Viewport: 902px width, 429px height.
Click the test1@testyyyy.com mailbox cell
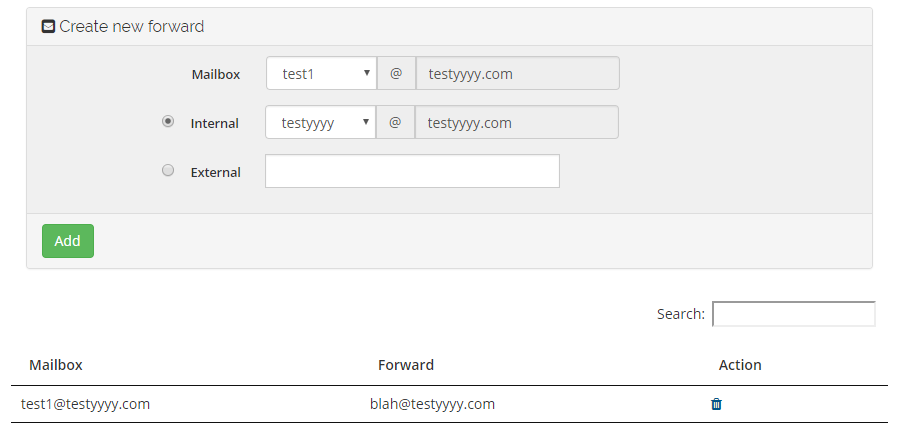pos(86,404)
